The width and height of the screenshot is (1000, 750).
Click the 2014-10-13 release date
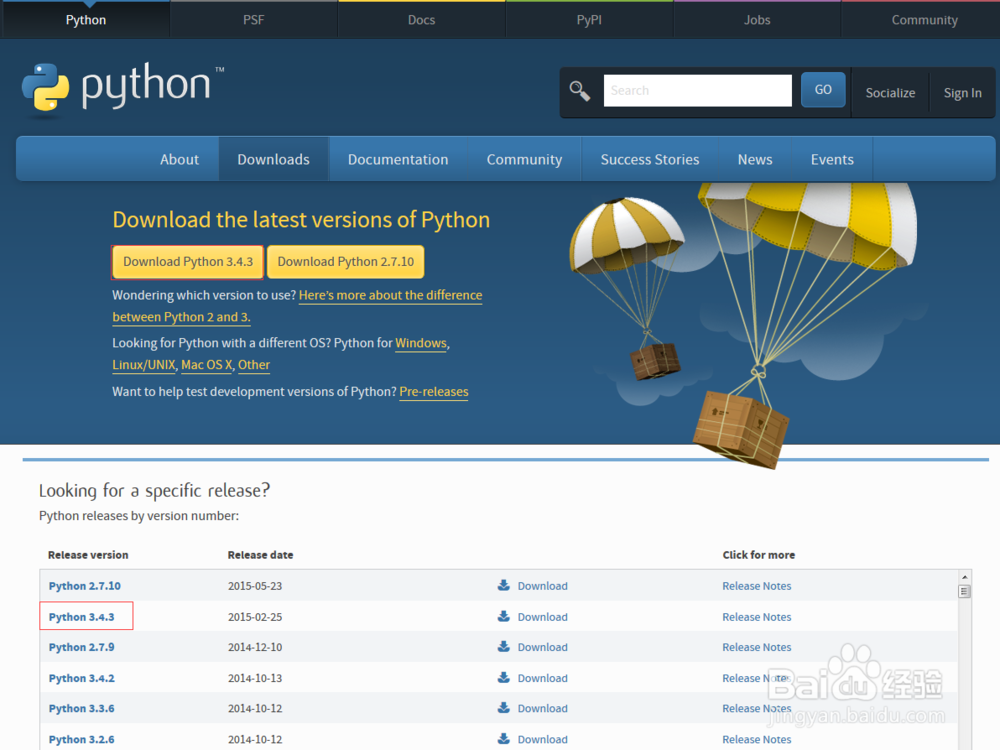click(255, 678)
